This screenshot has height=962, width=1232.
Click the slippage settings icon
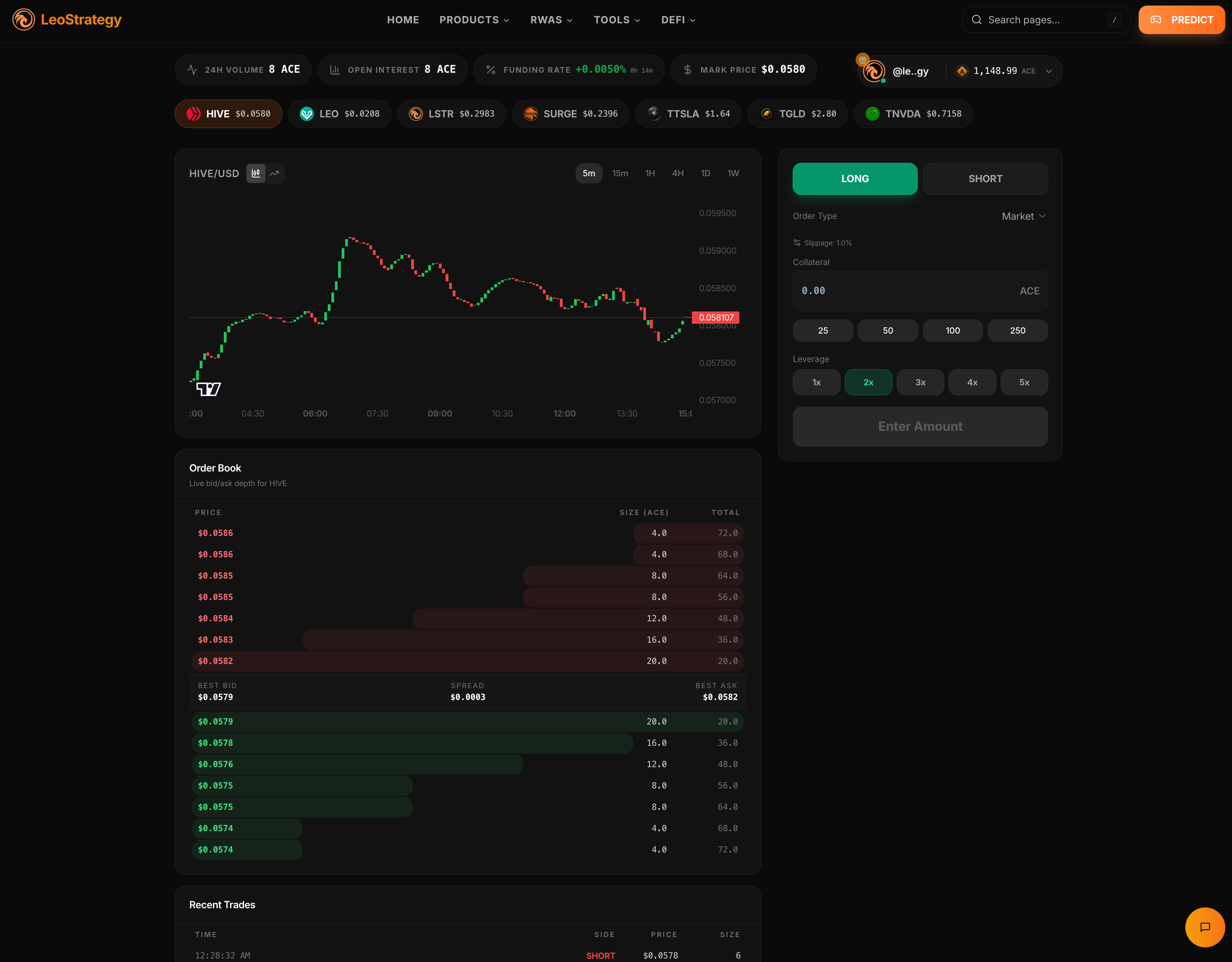(797, 243)
